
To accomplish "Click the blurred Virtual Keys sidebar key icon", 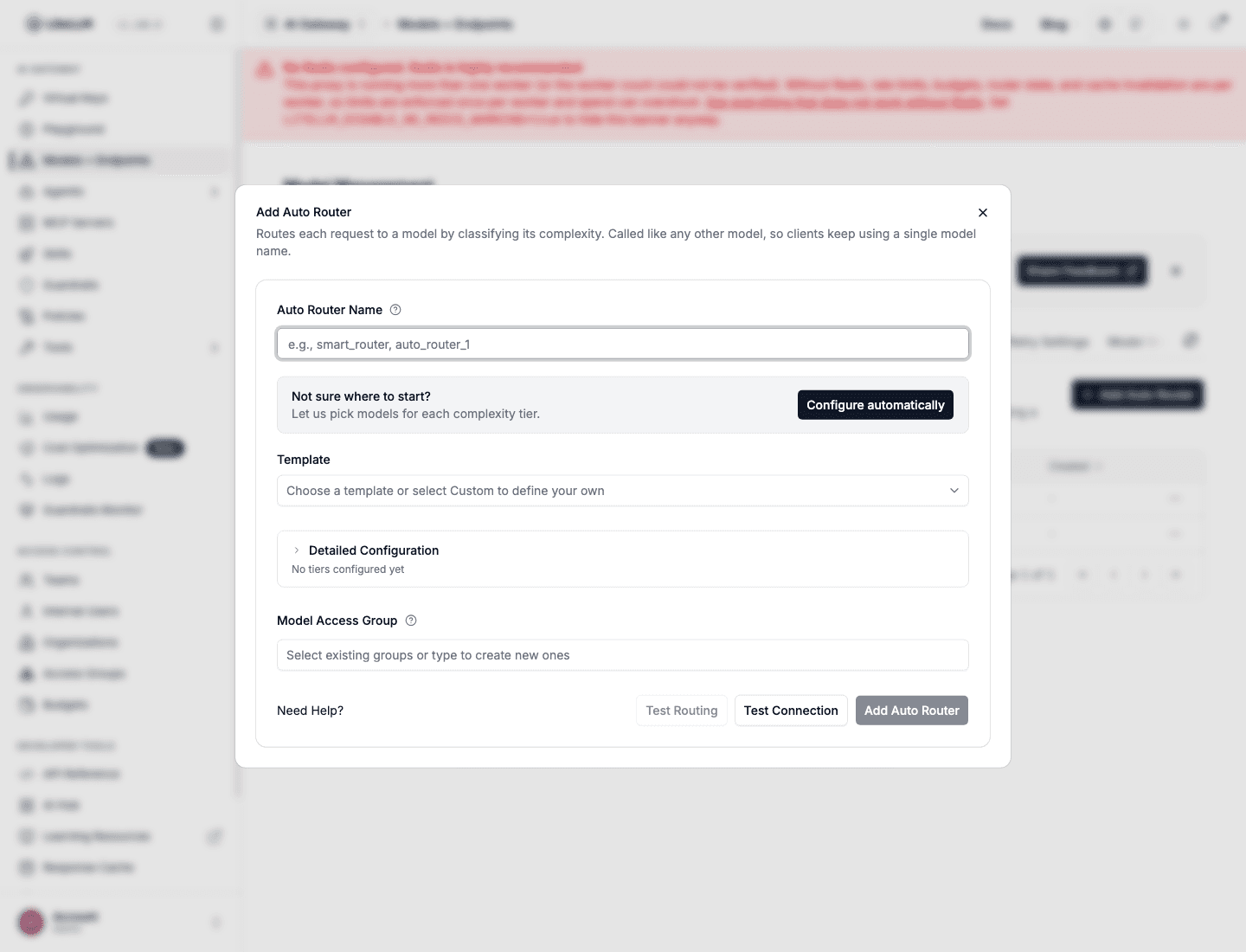I will tap(27, 99).
